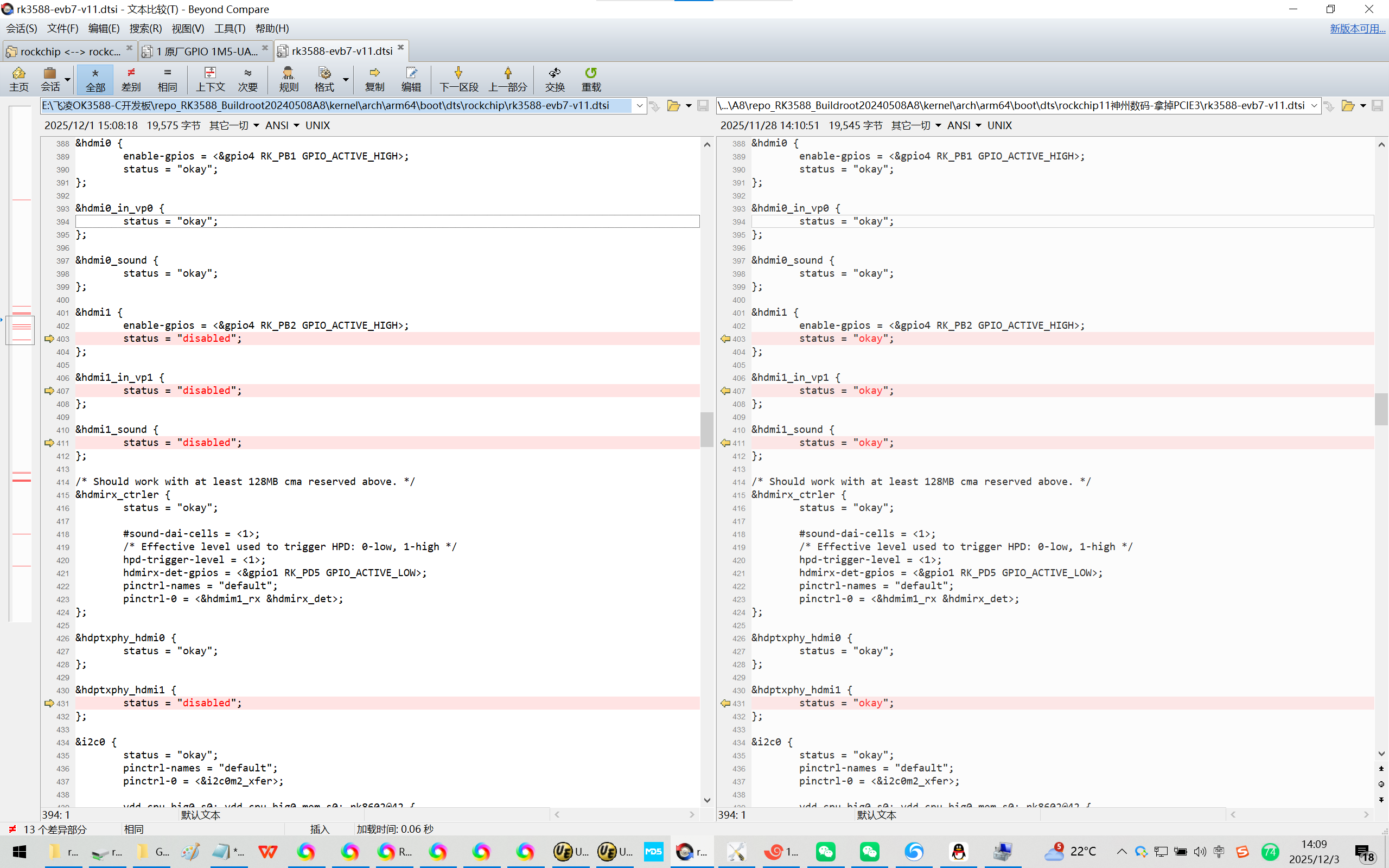Click the new version available link

coord(1357,28)
